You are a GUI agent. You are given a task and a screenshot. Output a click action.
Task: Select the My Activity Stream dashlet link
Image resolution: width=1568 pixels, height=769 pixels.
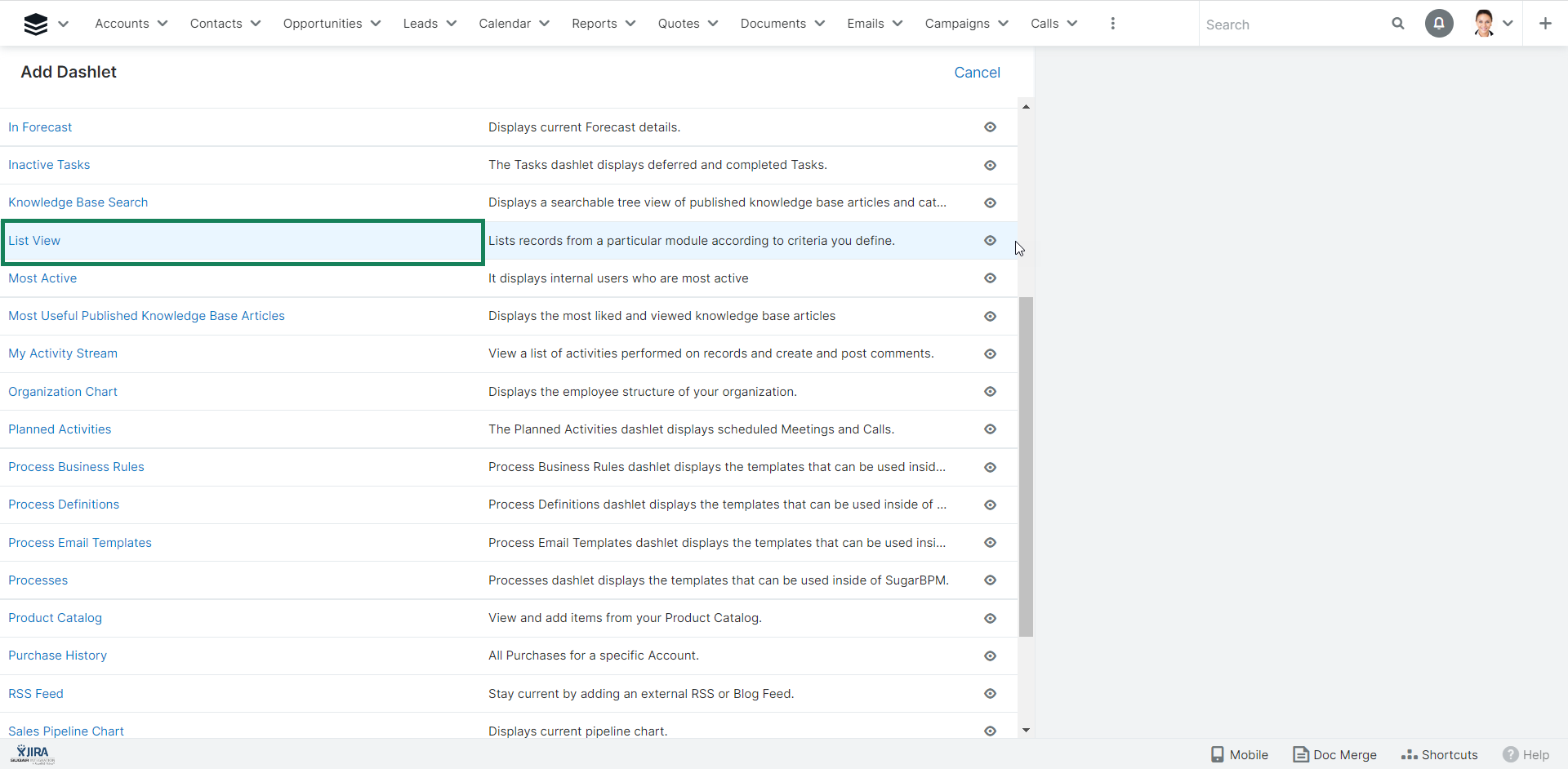[x=63, y=353]
